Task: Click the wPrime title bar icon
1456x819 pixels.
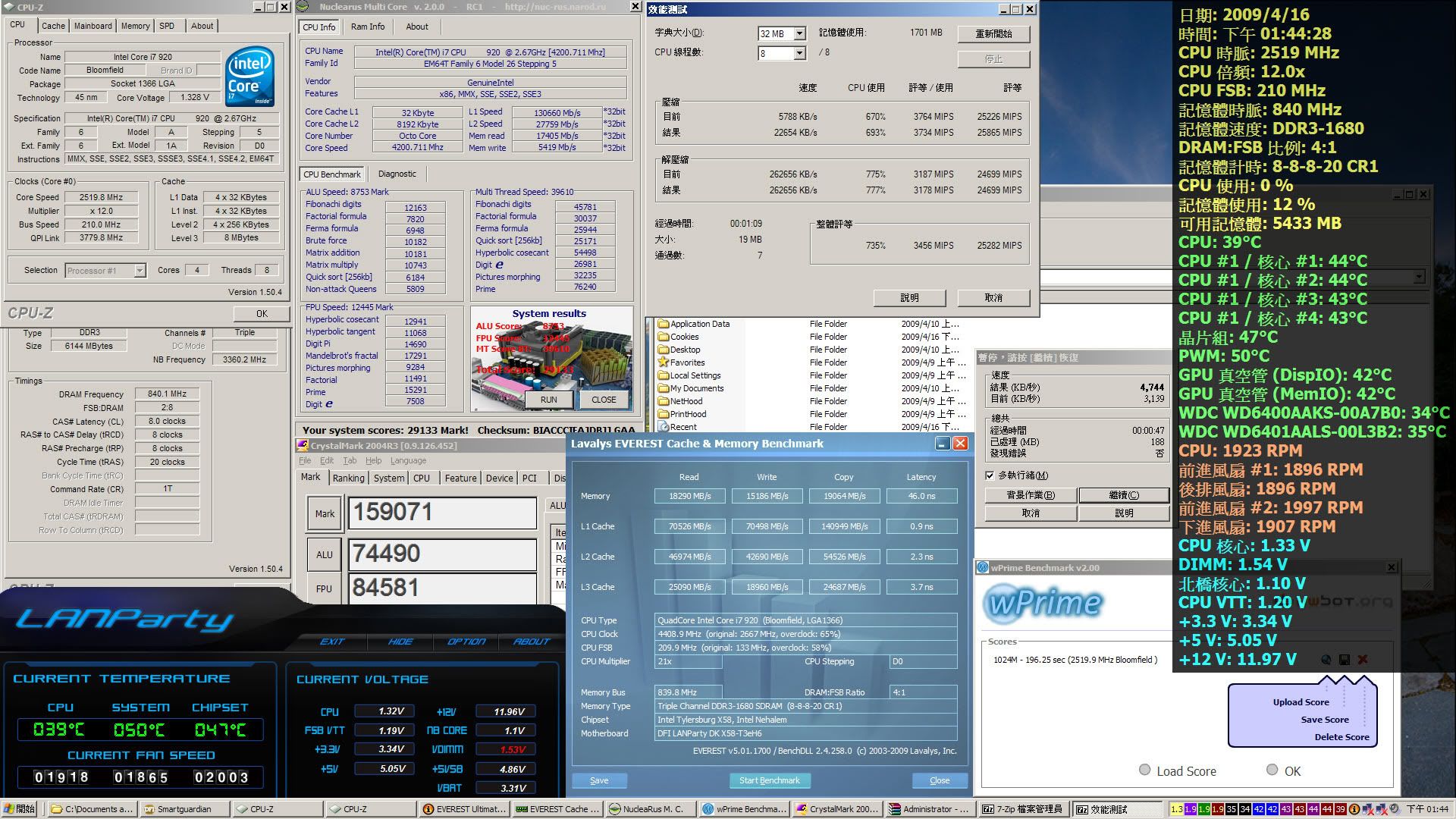Action: click(983, 567)
